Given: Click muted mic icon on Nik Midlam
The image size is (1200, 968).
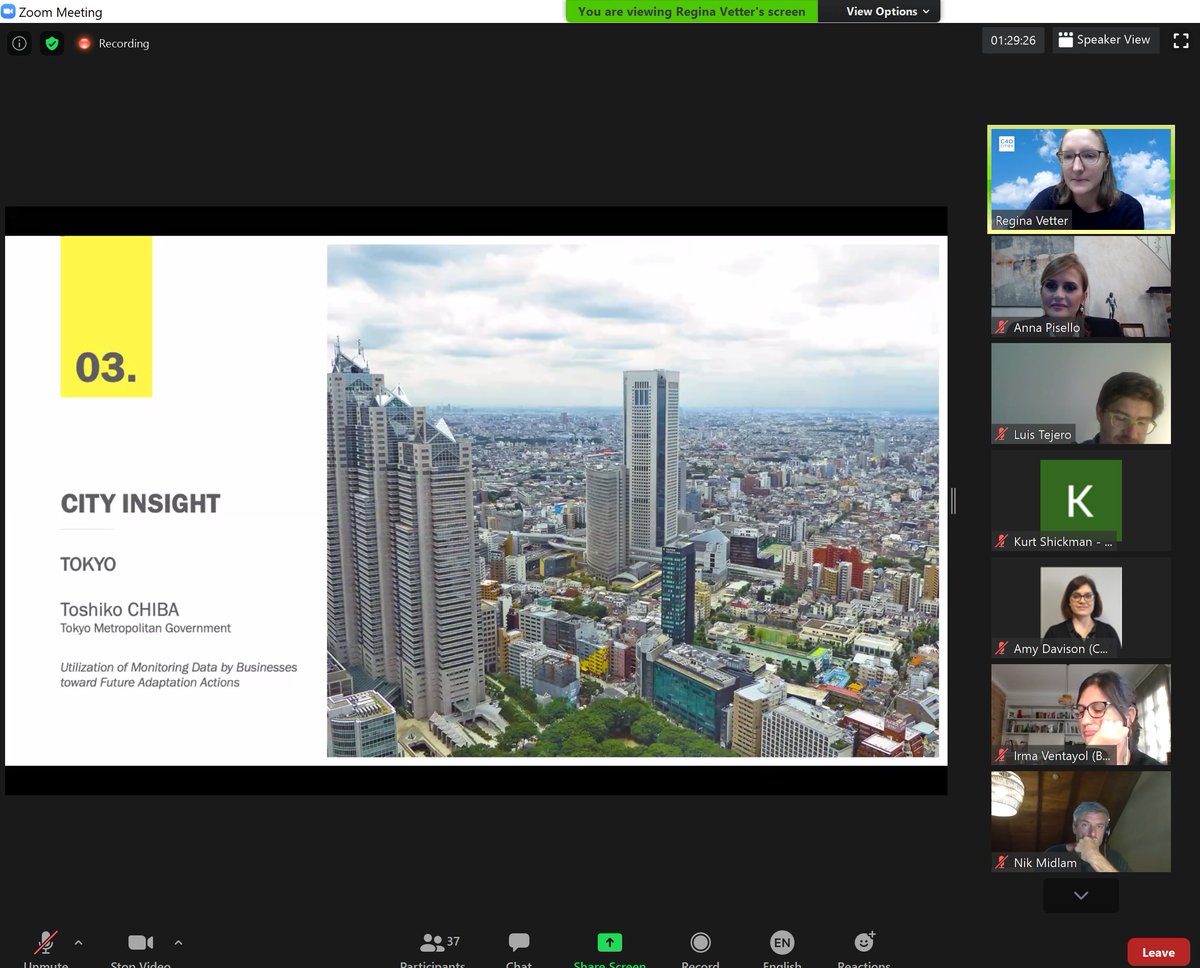Looking at the screenshot, I should coord(1001,862).
